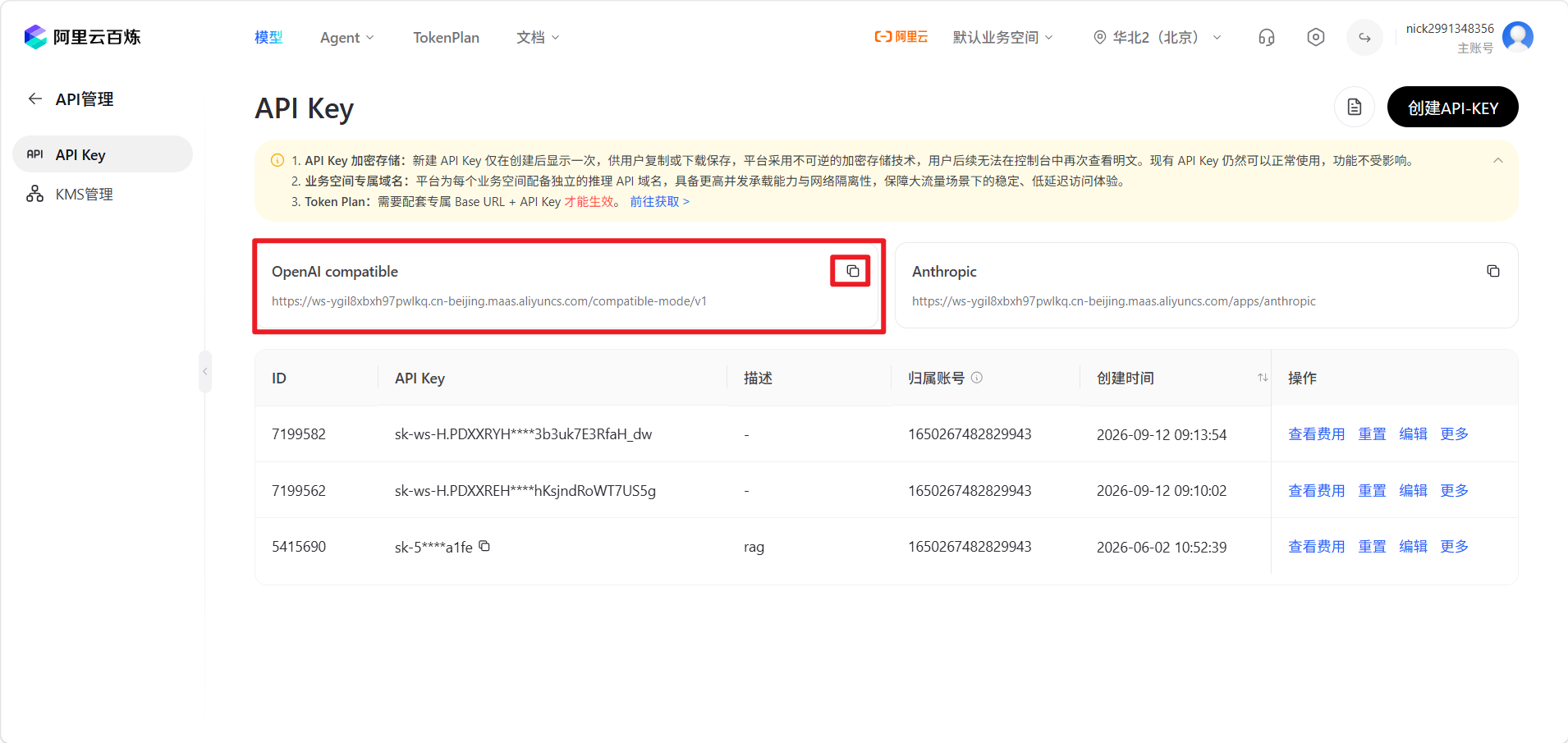
Task: Click key sk-ws-H.PDXXRYH****3b3uk7E3RfaH_dw
Action: pos(523,434)
